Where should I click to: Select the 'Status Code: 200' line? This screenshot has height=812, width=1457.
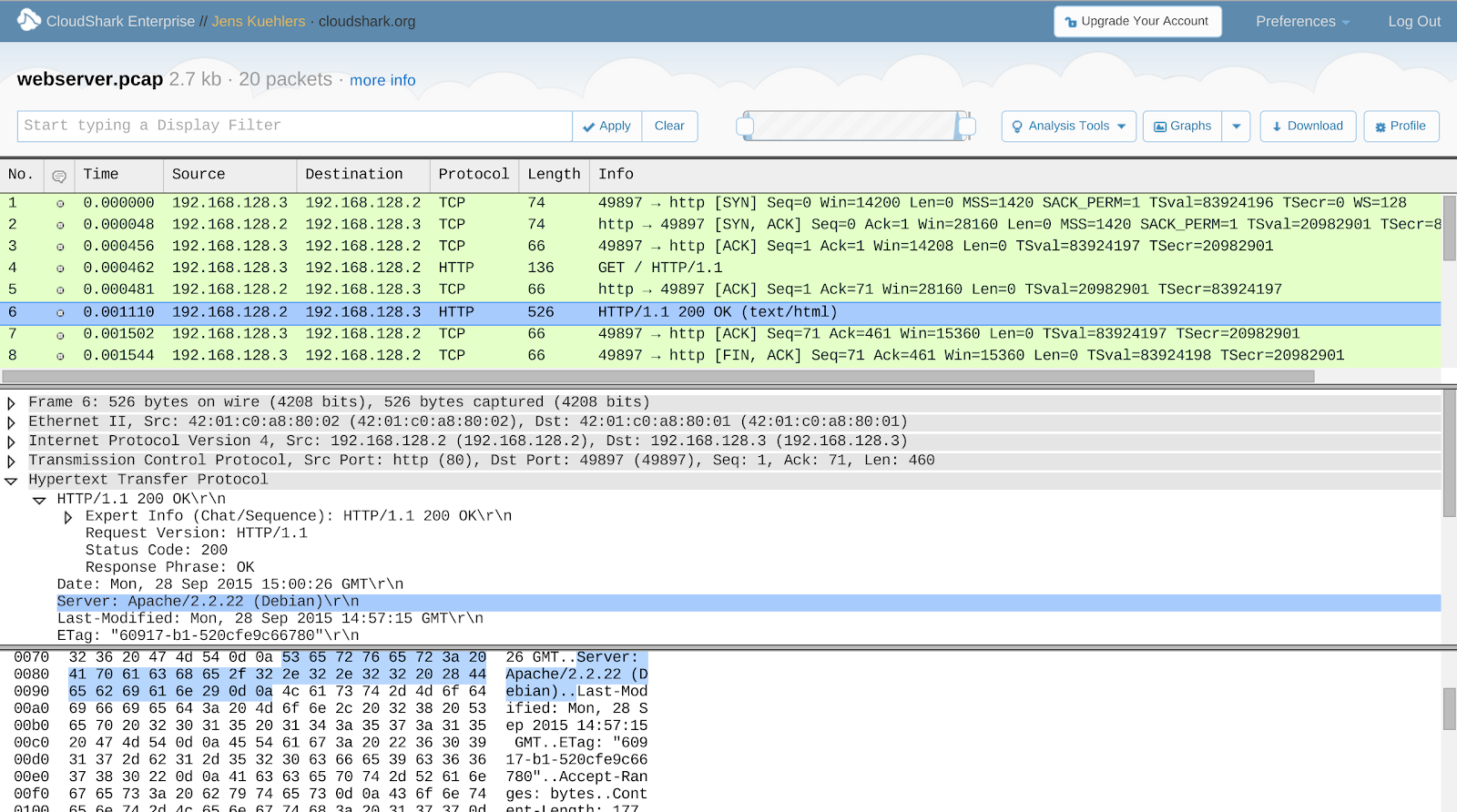coord(157,551)
